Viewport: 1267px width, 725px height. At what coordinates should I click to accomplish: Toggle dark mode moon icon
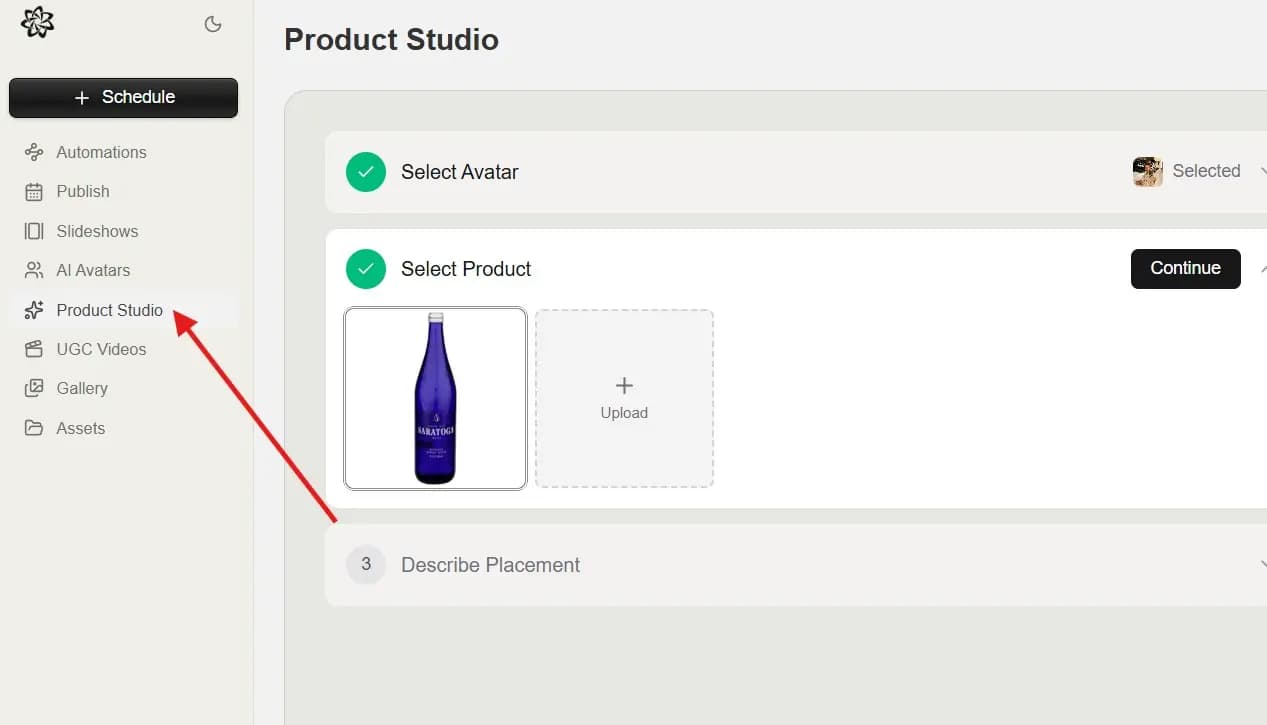(x=213, y=24)
